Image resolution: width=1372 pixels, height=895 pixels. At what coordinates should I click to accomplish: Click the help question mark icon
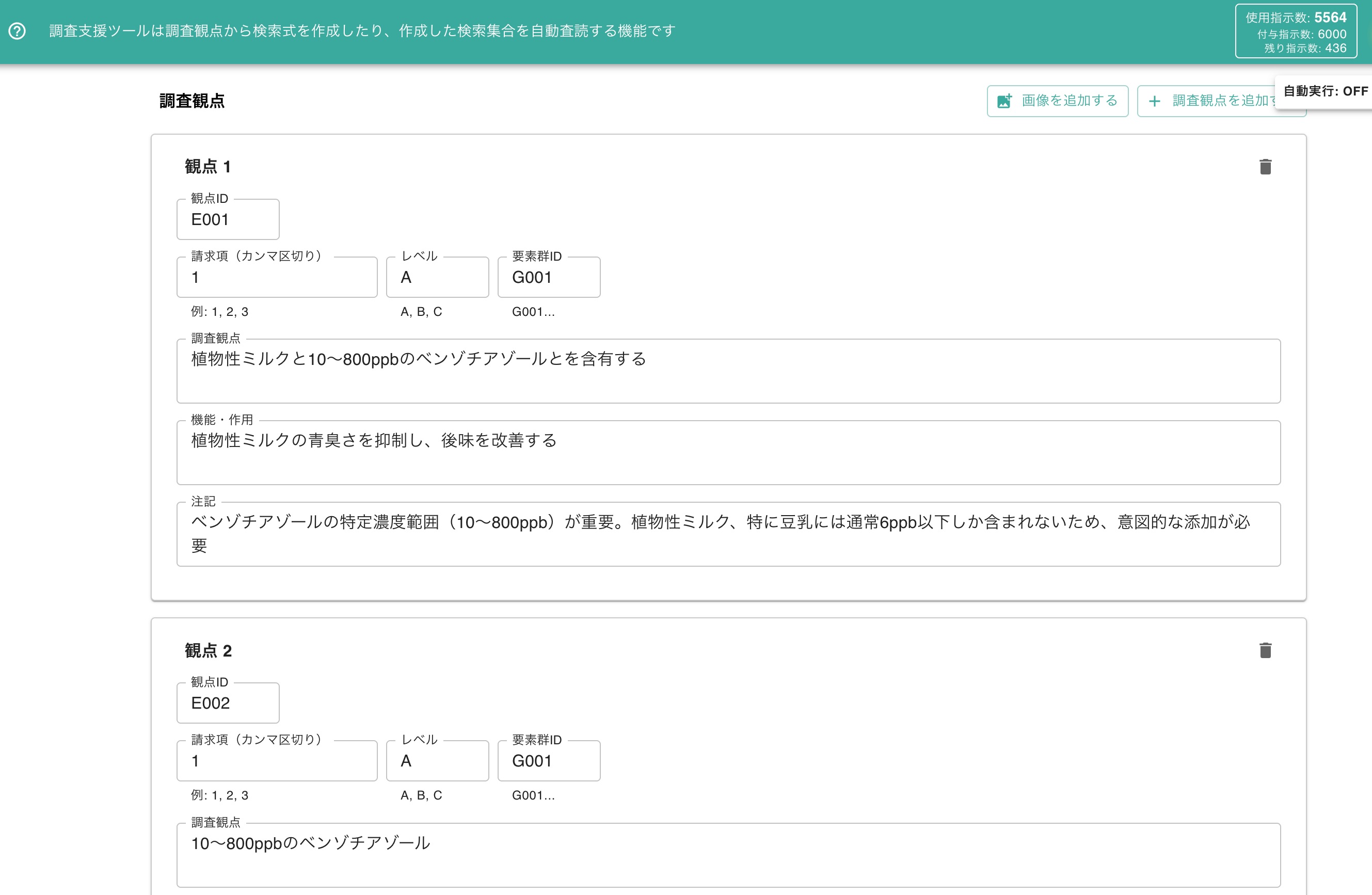(x=18, y=30)
